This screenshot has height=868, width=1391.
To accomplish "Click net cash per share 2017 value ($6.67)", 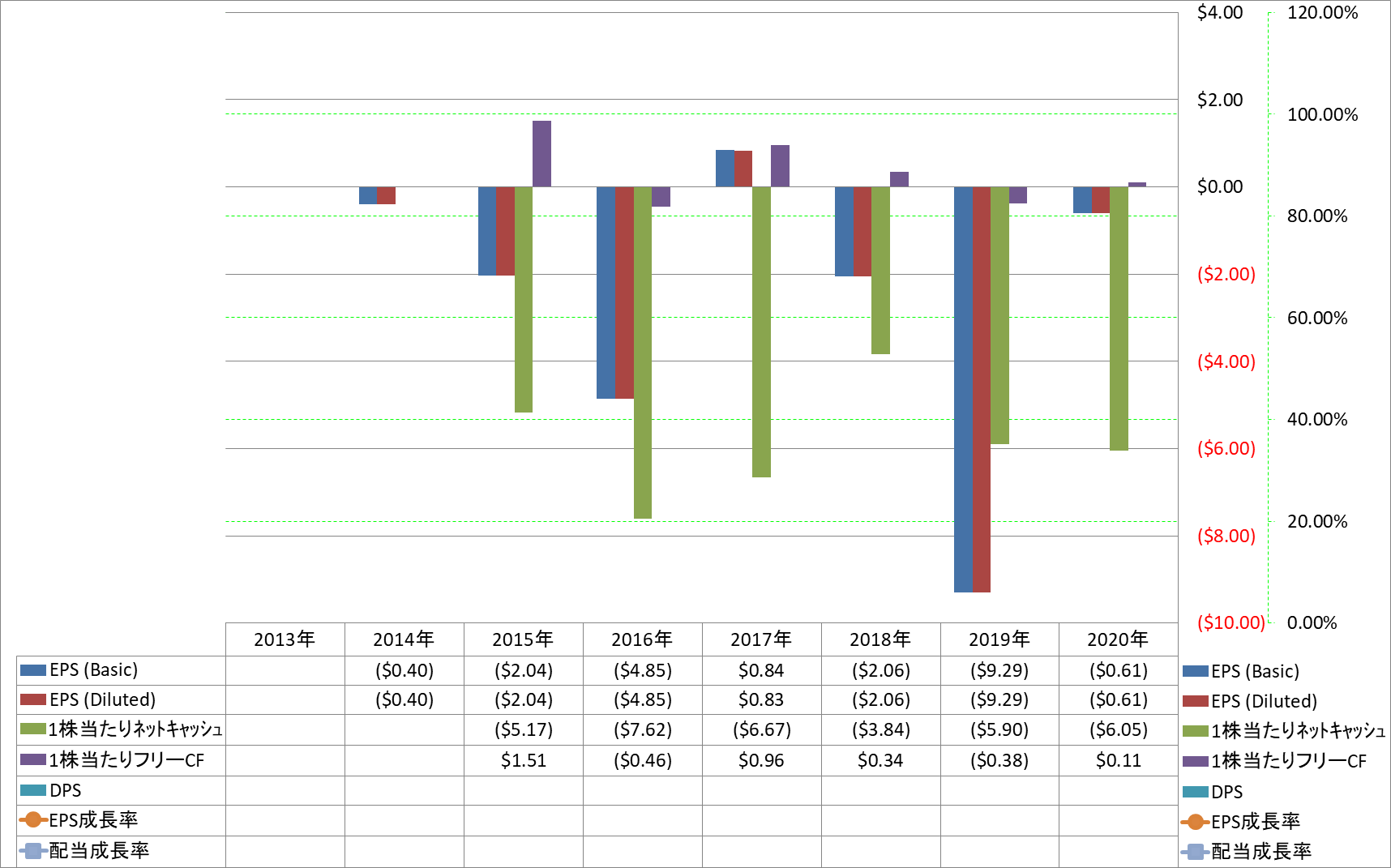I will tap(762, 730).
